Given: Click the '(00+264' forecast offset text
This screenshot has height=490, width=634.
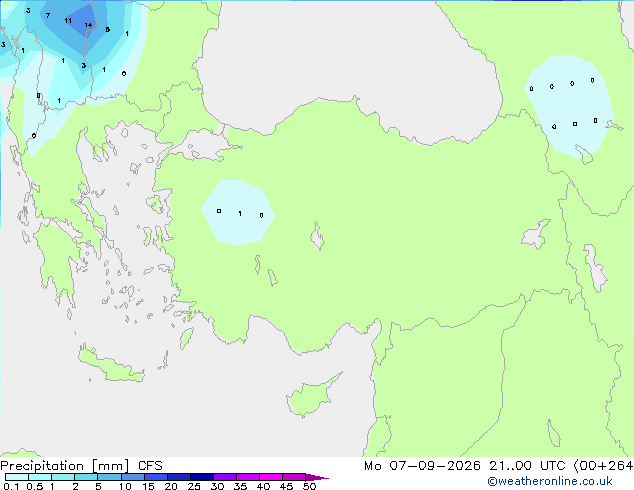Looking at the screenshot, I should [603, 466].
